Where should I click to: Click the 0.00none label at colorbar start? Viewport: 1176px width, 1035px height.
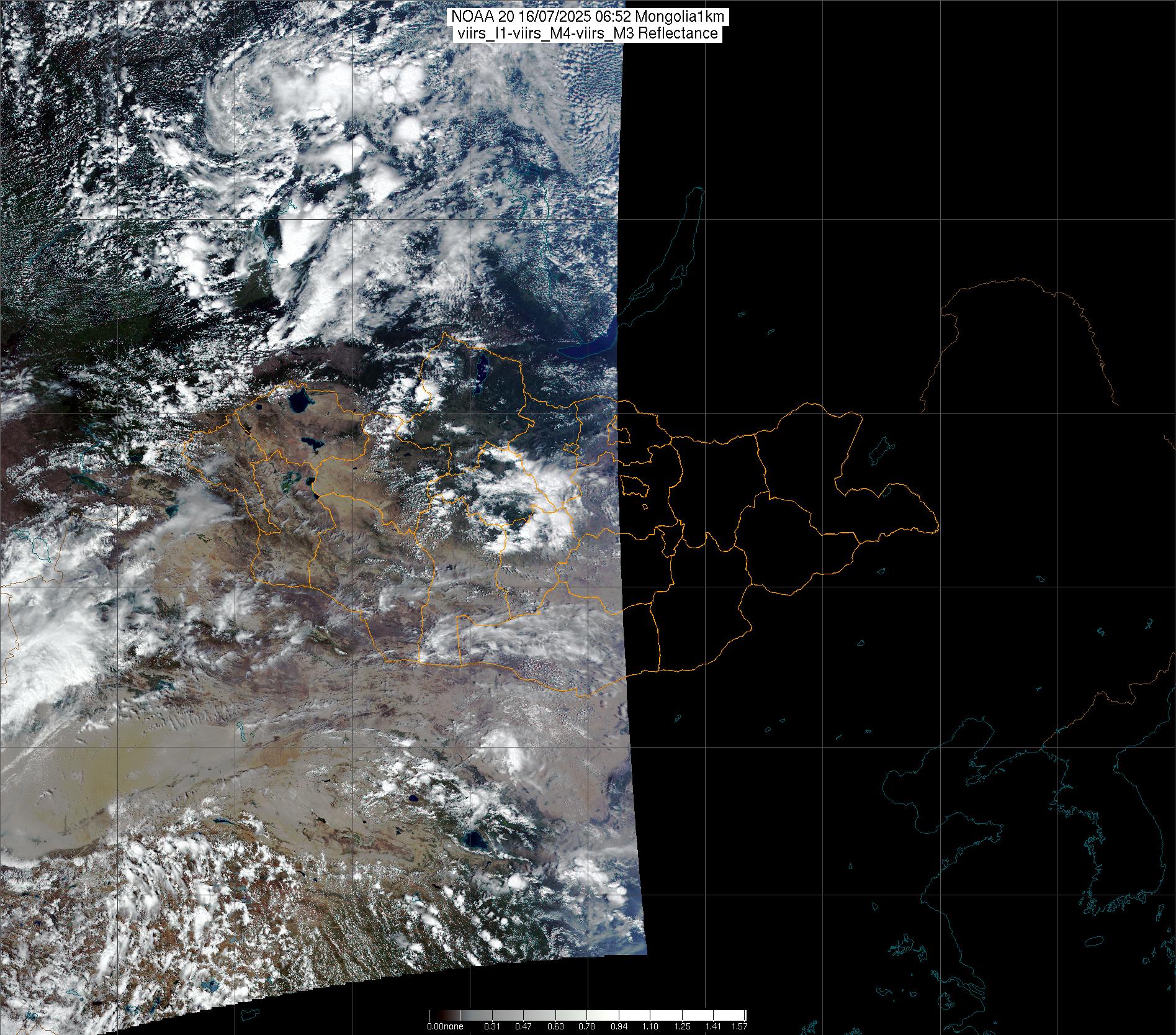(445, 1026)
